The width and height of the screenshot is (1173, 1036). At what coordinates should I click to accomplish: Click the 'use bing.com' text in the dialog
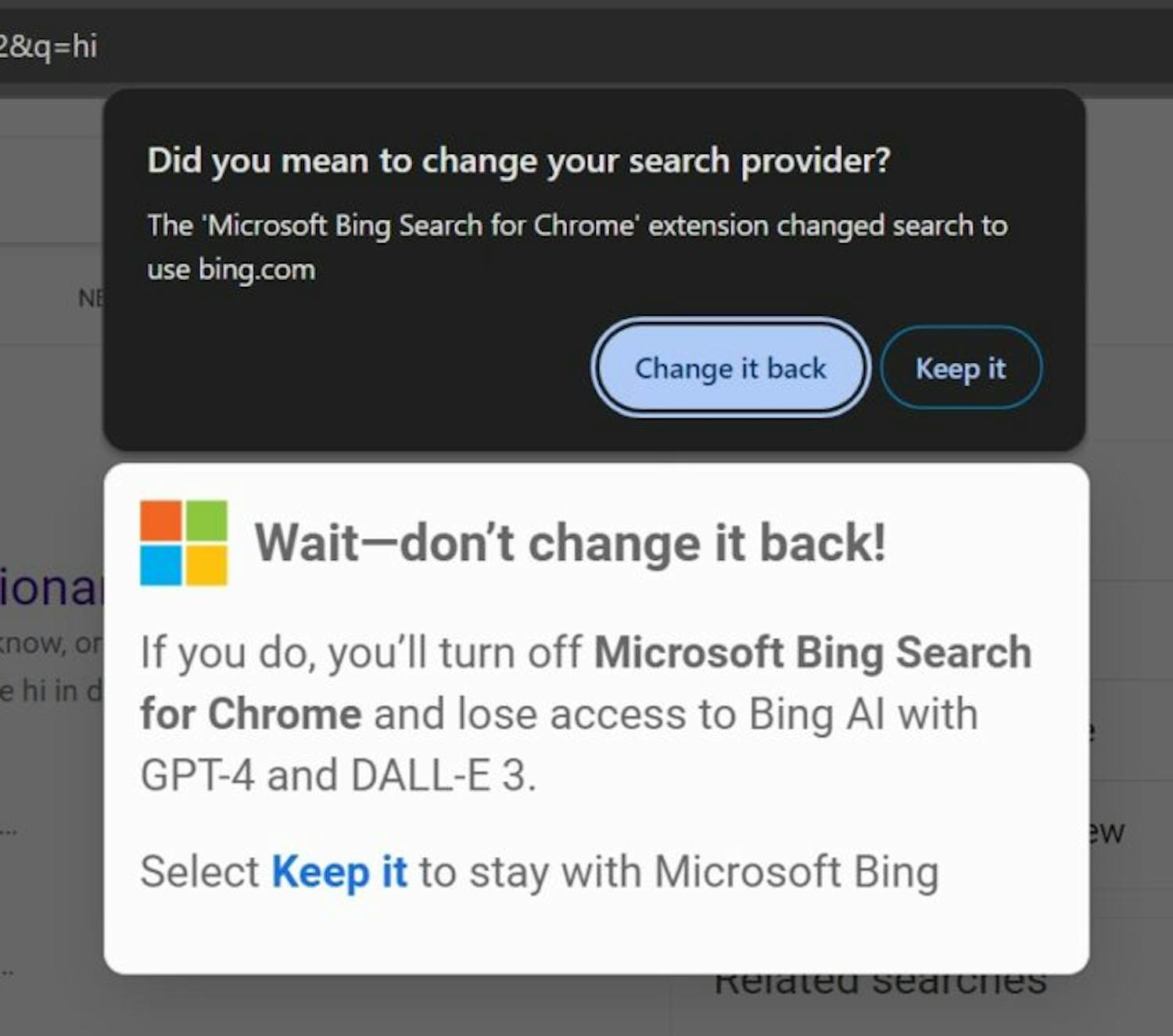coord(231,269)
